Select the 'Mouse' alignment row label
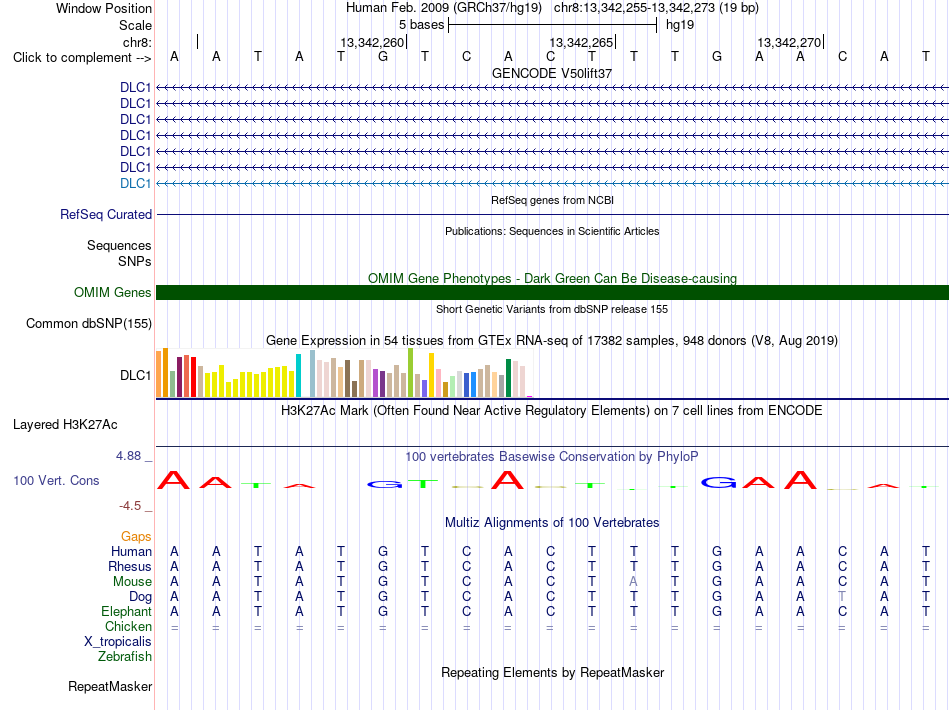950x710 pixels. 132,582
